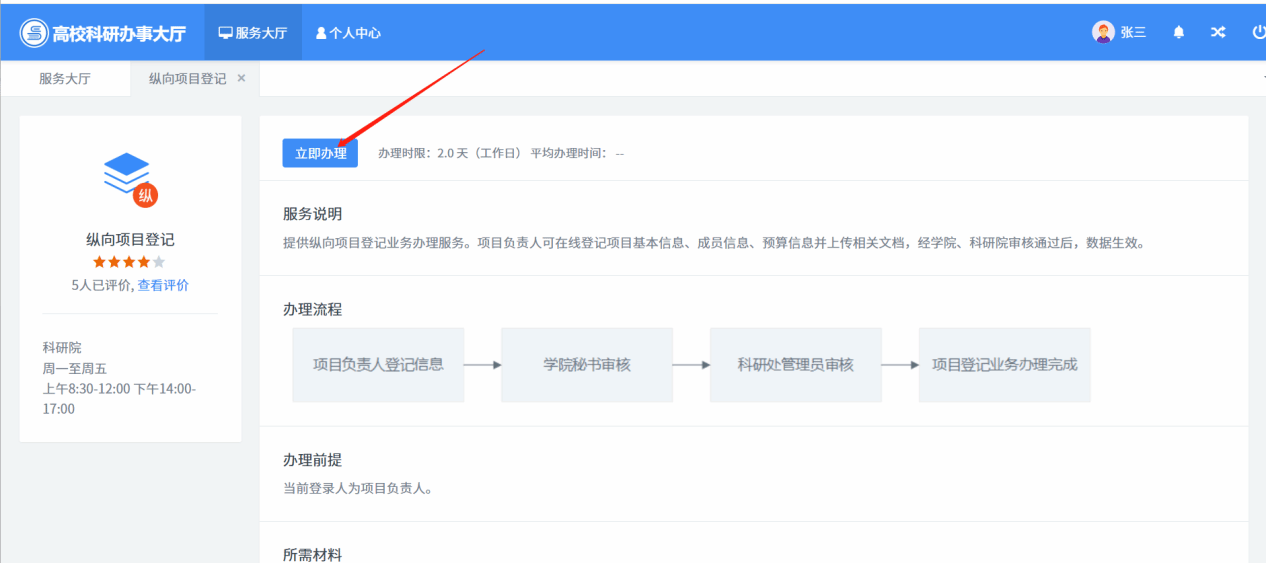Click the gray fifth rating star
Image resolution: width=1266 pixels, height=563 pixels.
(x=159, y=262)
